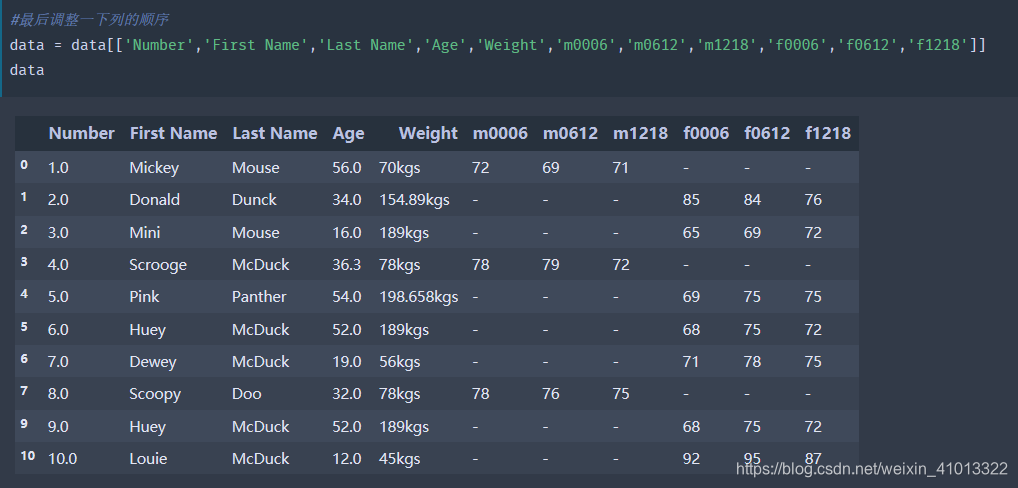Select the Mini first name cell
The image size is (1018, 488).
[x=145, y=232]
